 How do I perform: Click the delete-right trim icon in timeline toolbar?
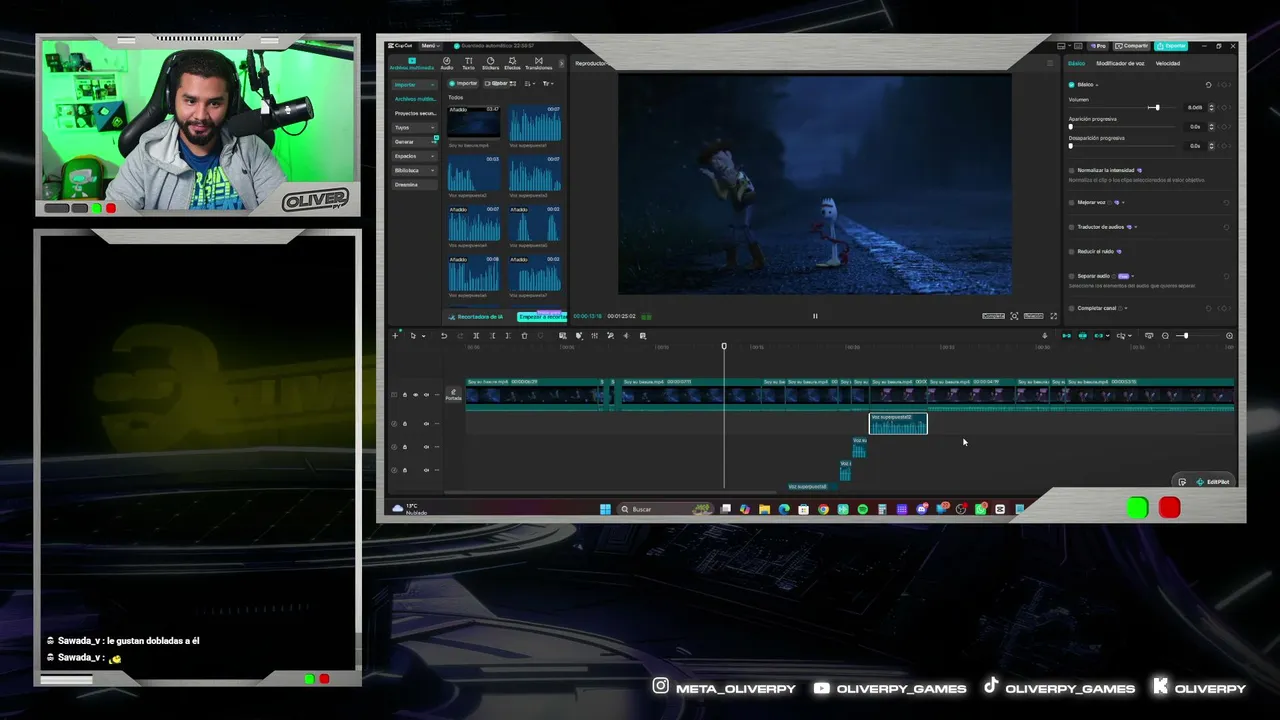coord(508,336)
